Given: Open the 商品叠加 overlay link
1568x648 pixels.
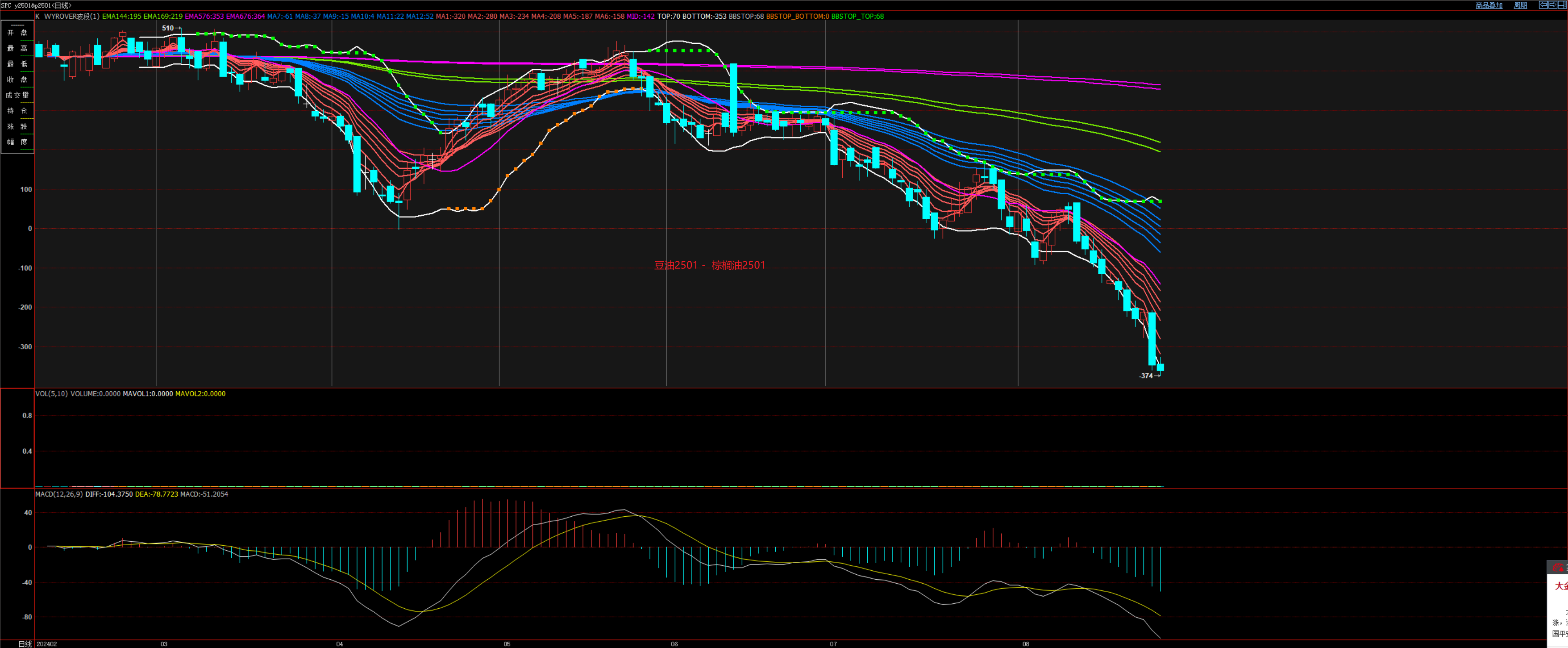Looking at the screenshot, I should pos(1489,5).
